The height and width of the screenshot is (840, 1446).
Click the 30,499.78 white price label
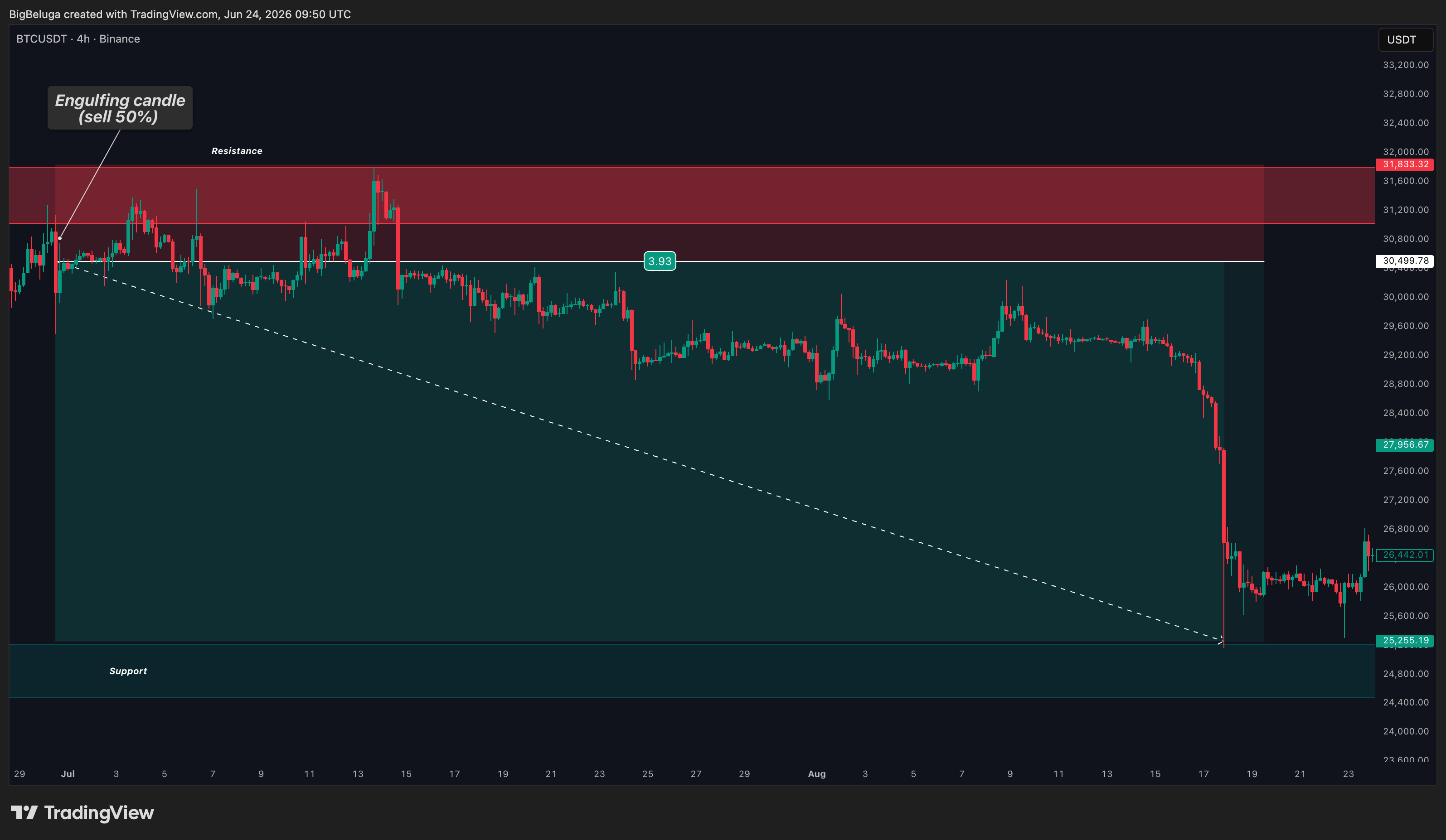[x=1405, y=261]
